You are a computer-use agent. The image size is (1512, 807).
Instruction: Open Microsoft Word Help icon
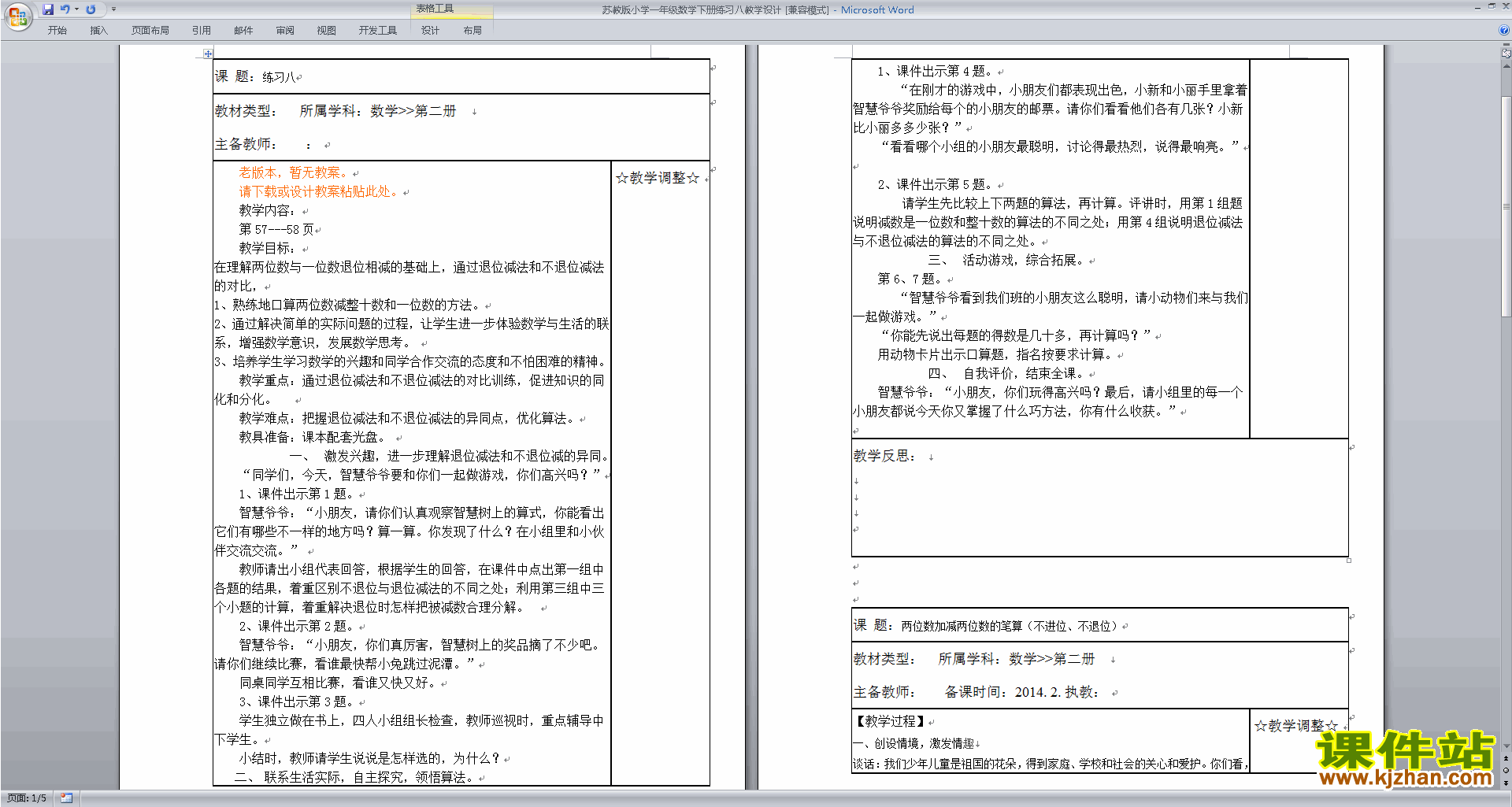tap(1504, 30)
